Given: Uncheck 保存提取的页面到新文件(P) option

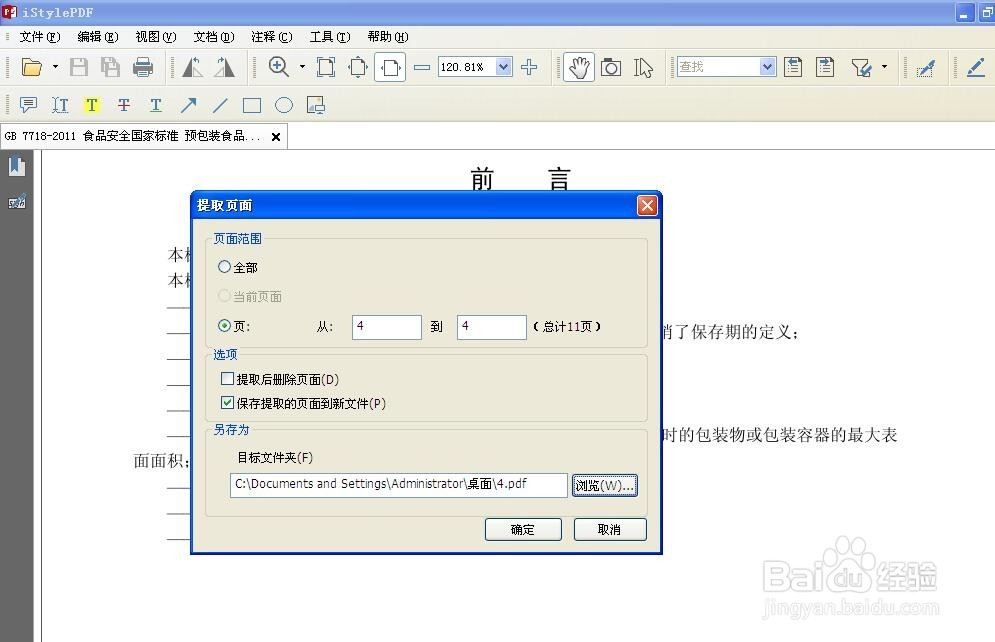Looking at the screenshot, I should 227,402.
